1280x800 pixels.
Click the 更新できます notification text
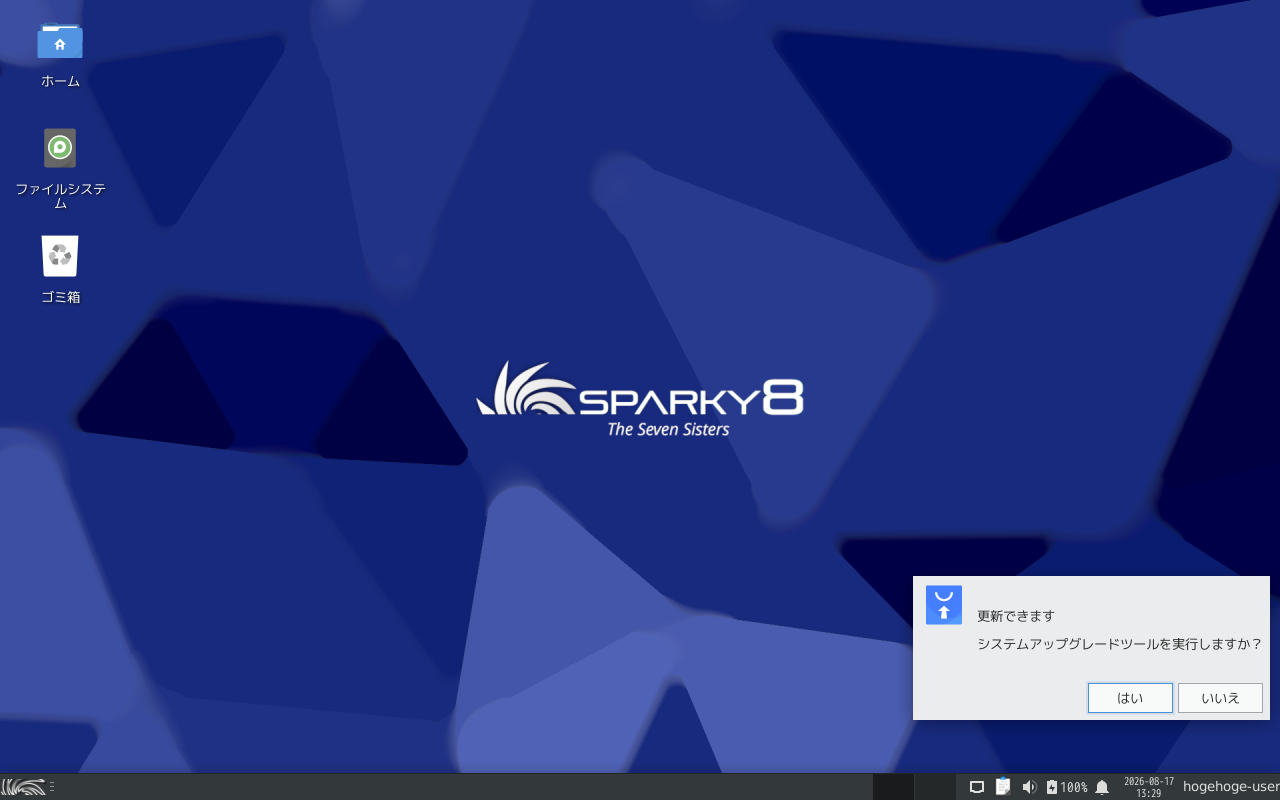(x=1015, y=616)
